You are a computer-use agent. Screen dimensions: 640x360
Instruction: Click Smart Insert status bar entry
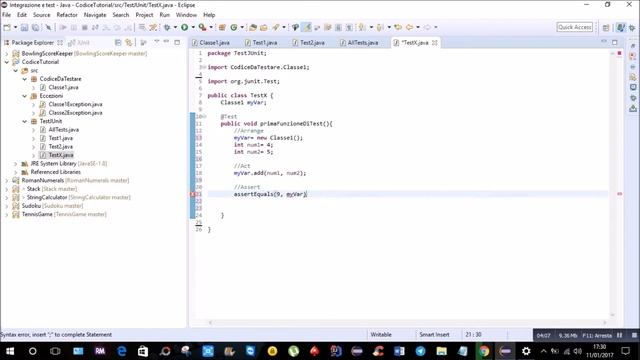coord(434,335)
